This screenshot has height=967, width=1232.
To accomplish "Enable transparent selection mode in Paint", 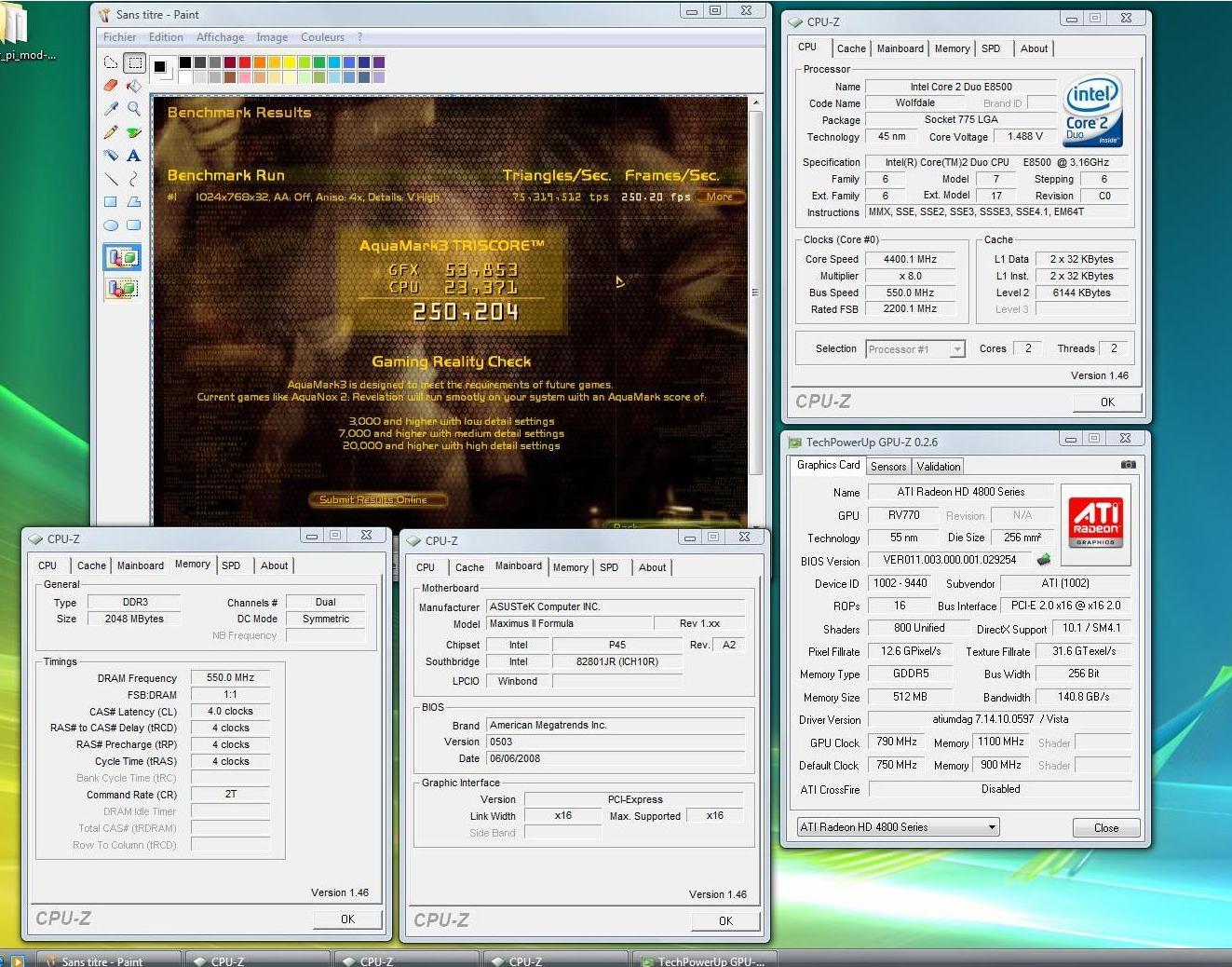I will [x=122, y=288].
